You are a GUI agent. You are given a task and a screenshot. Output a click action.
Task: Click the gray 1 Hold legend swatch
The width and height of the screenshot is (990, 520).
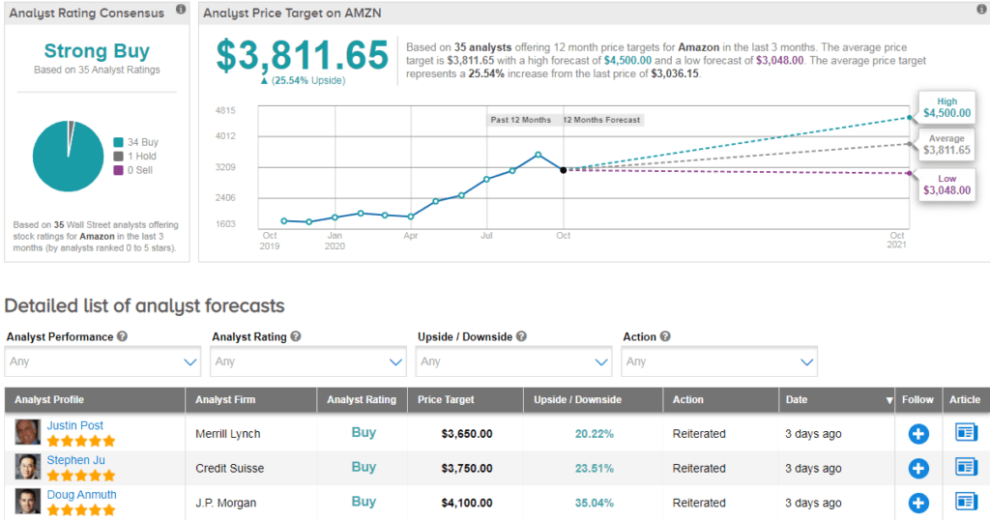pos(118,156)
